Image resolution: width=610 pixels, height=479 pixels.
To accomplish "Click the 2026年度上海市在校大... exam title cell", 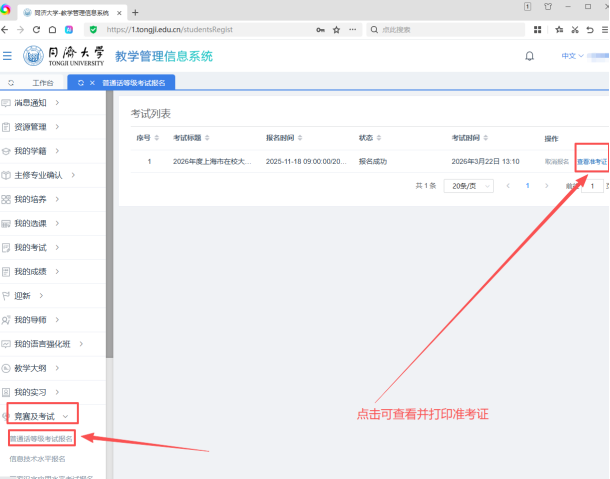I will [212, 161].
